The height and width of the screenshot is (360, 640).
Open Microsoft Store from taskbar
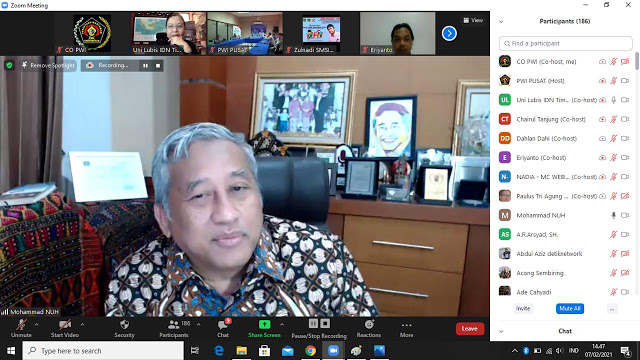pyautogui.click(x=264, y=351)
